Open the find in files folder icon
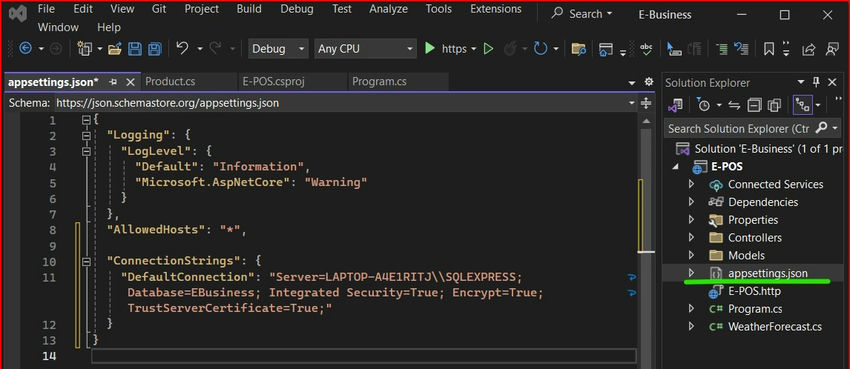Image resolution: width=850 pixels, height=369 pixels. pos(578,49)
